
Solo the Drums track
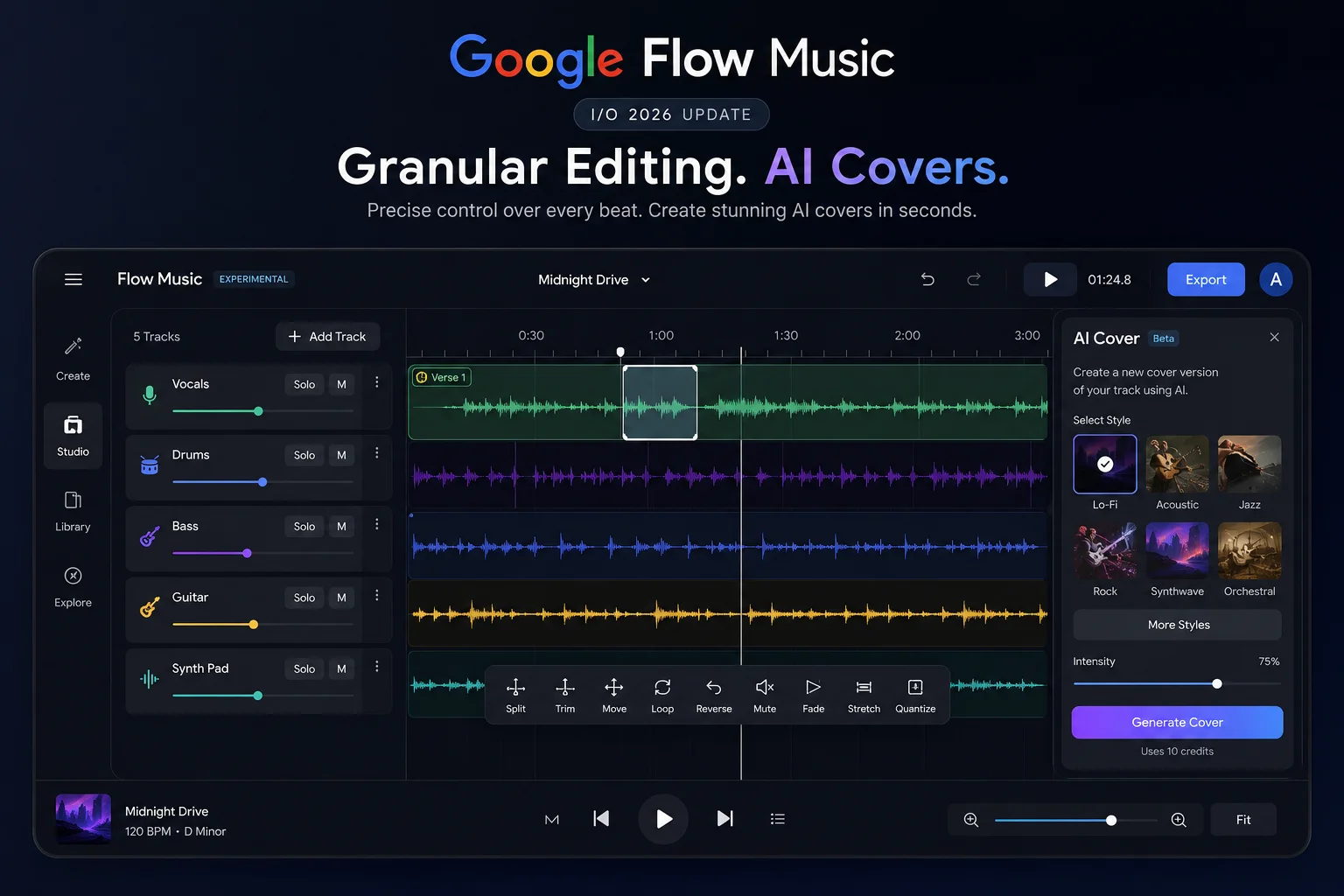(304, 455)
